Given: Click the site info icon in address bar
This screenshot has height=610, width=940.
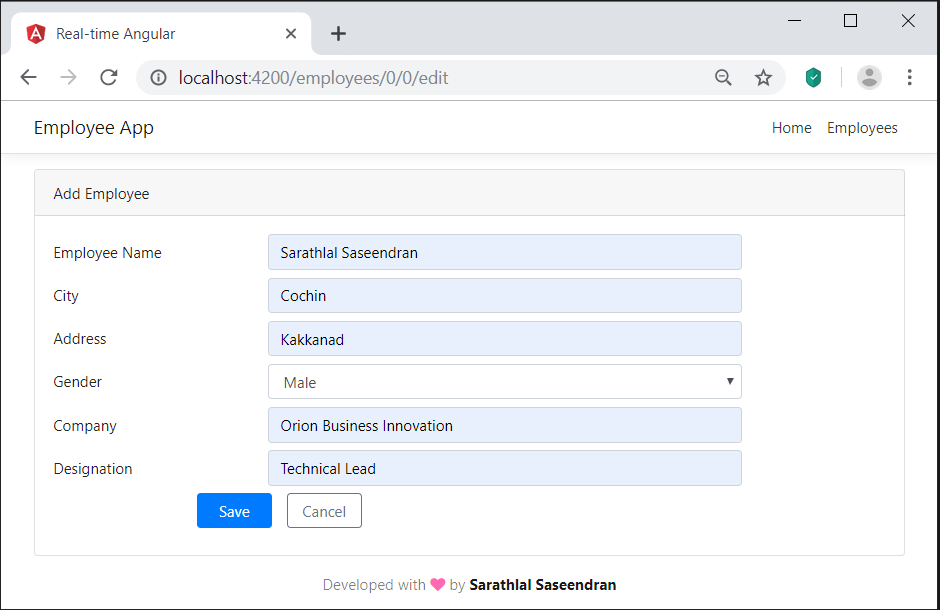Looking at the screenshot, I should [158, 77].
